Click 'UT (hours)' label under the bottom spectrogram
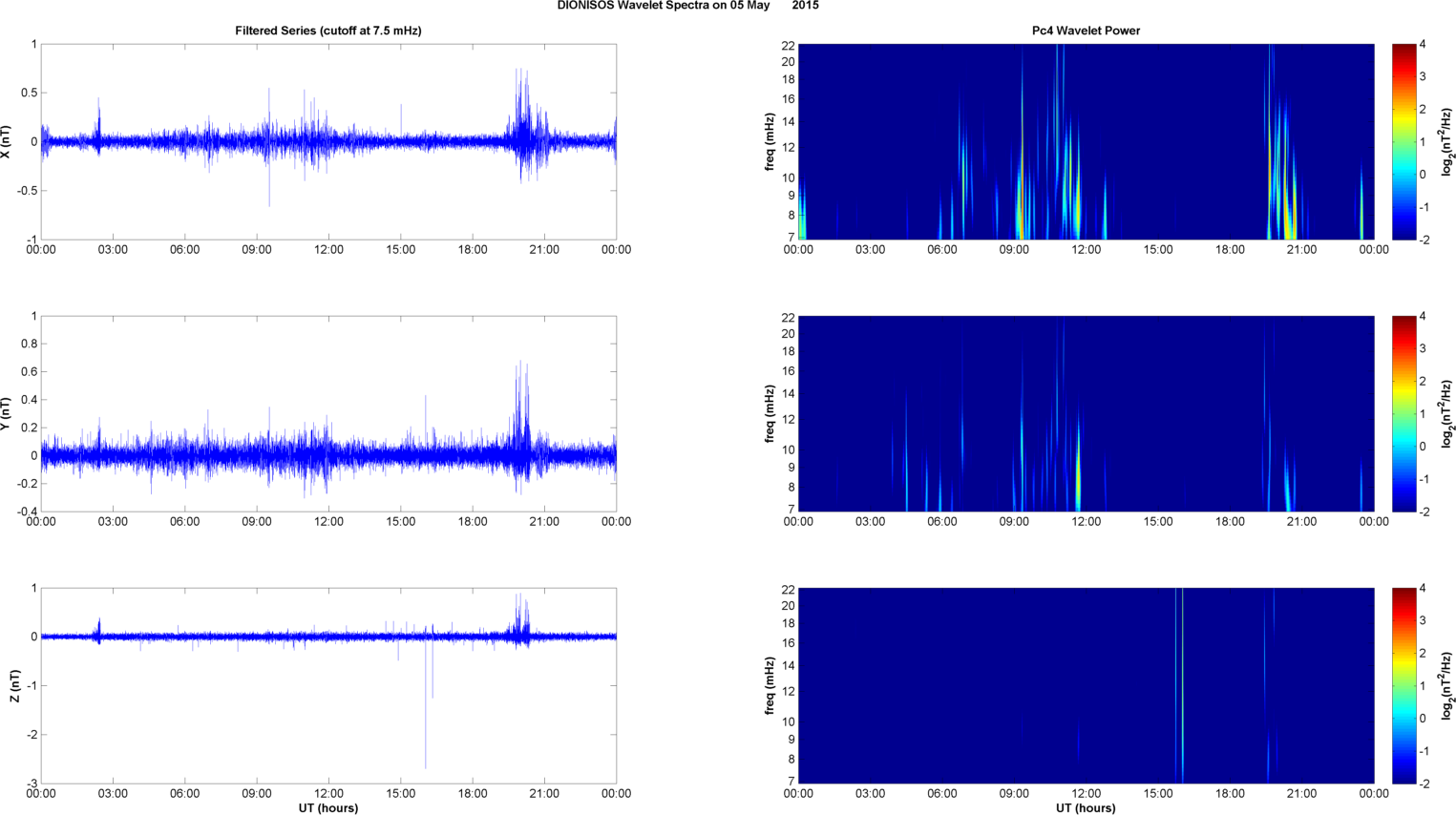This screenshot has height=815, width=1456. point(1086,807)
